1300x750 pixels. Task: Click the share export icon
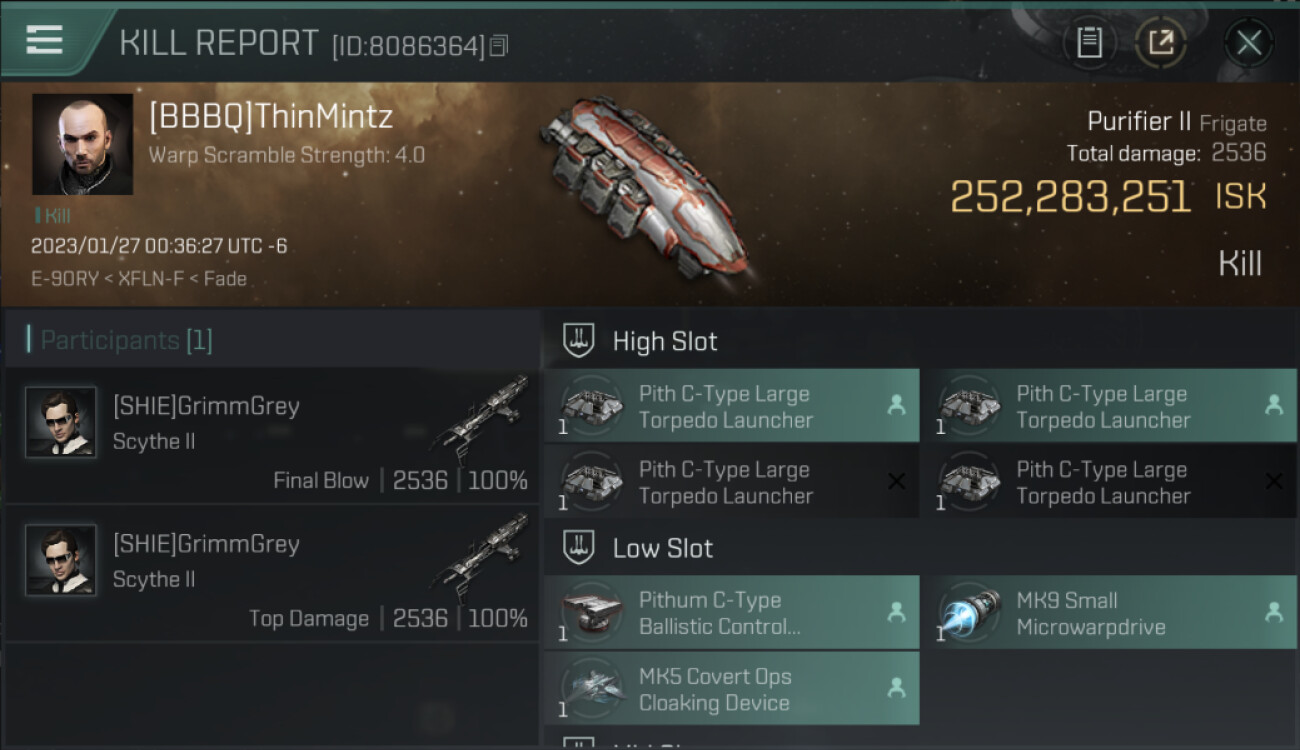[x=1160, y=42]
